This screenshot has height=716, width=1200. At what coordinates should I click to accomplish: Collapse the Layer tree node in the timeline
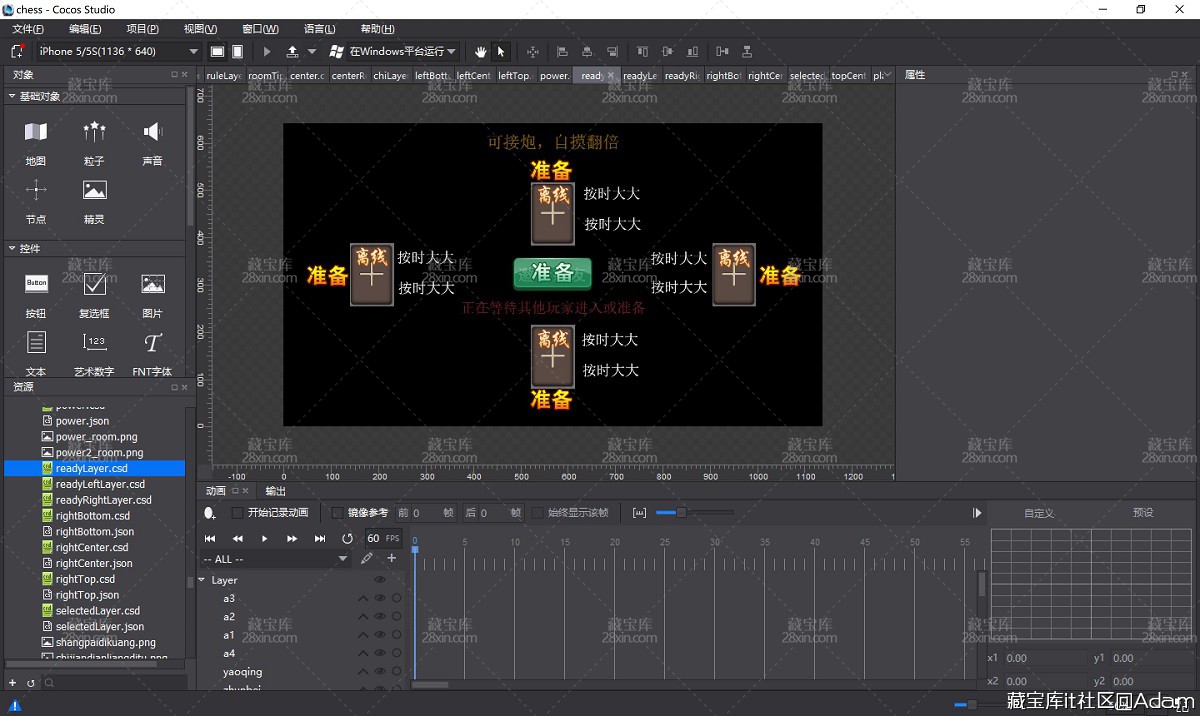click(x=201, y=580)
